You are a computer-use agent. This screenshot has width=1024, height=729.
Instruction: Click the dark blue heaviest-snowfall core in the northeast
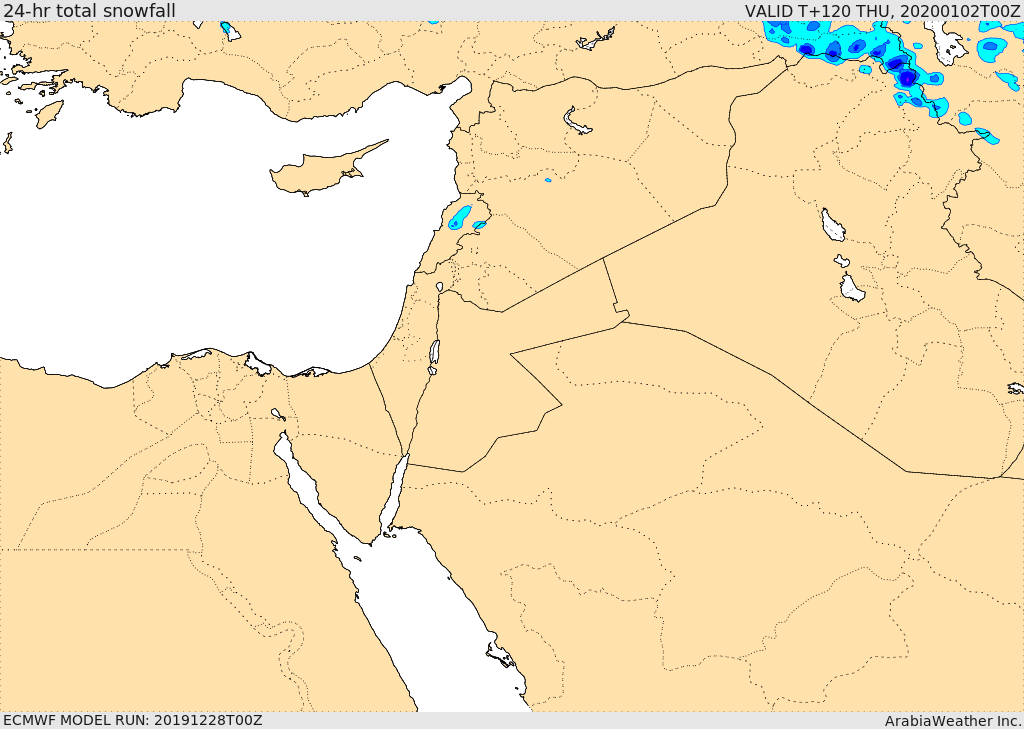tap(907, 78)
